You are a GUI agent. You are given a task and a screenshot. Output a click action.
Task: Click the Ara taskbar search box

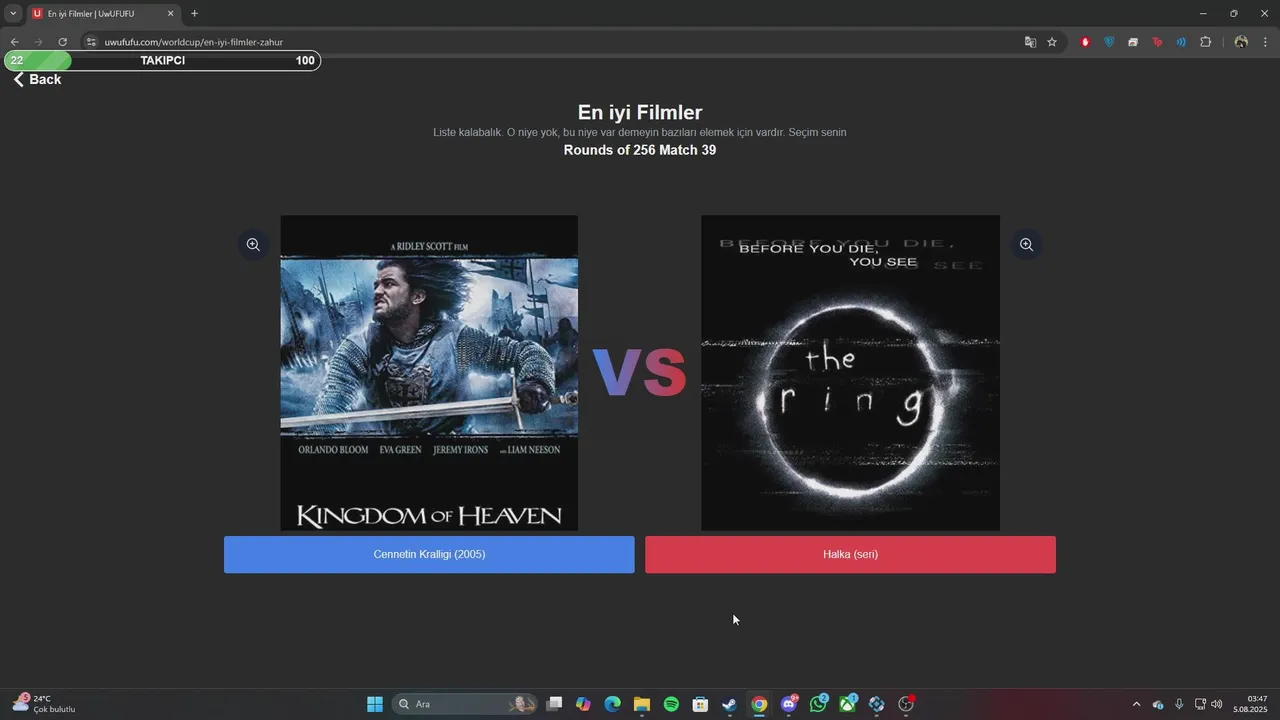pyautogui.click(x=465, y=704)
